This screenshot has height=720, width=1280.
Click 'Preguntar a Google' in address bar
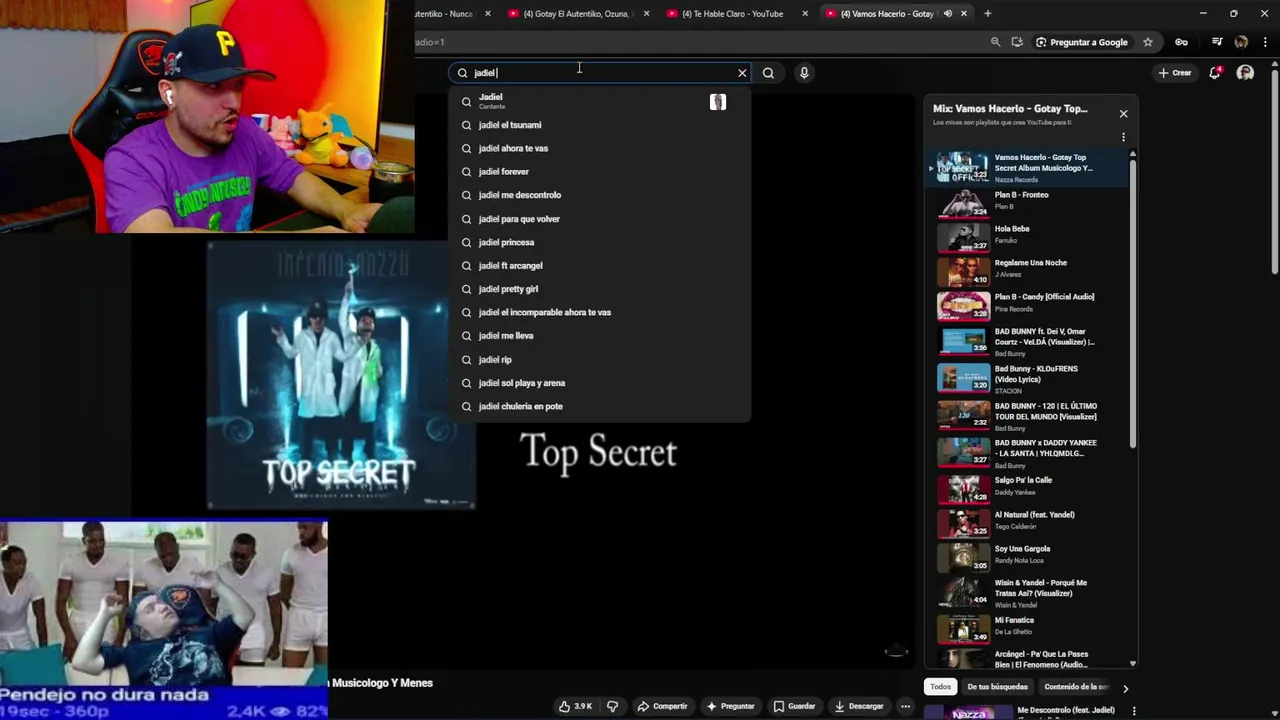tap(1081, 42)
